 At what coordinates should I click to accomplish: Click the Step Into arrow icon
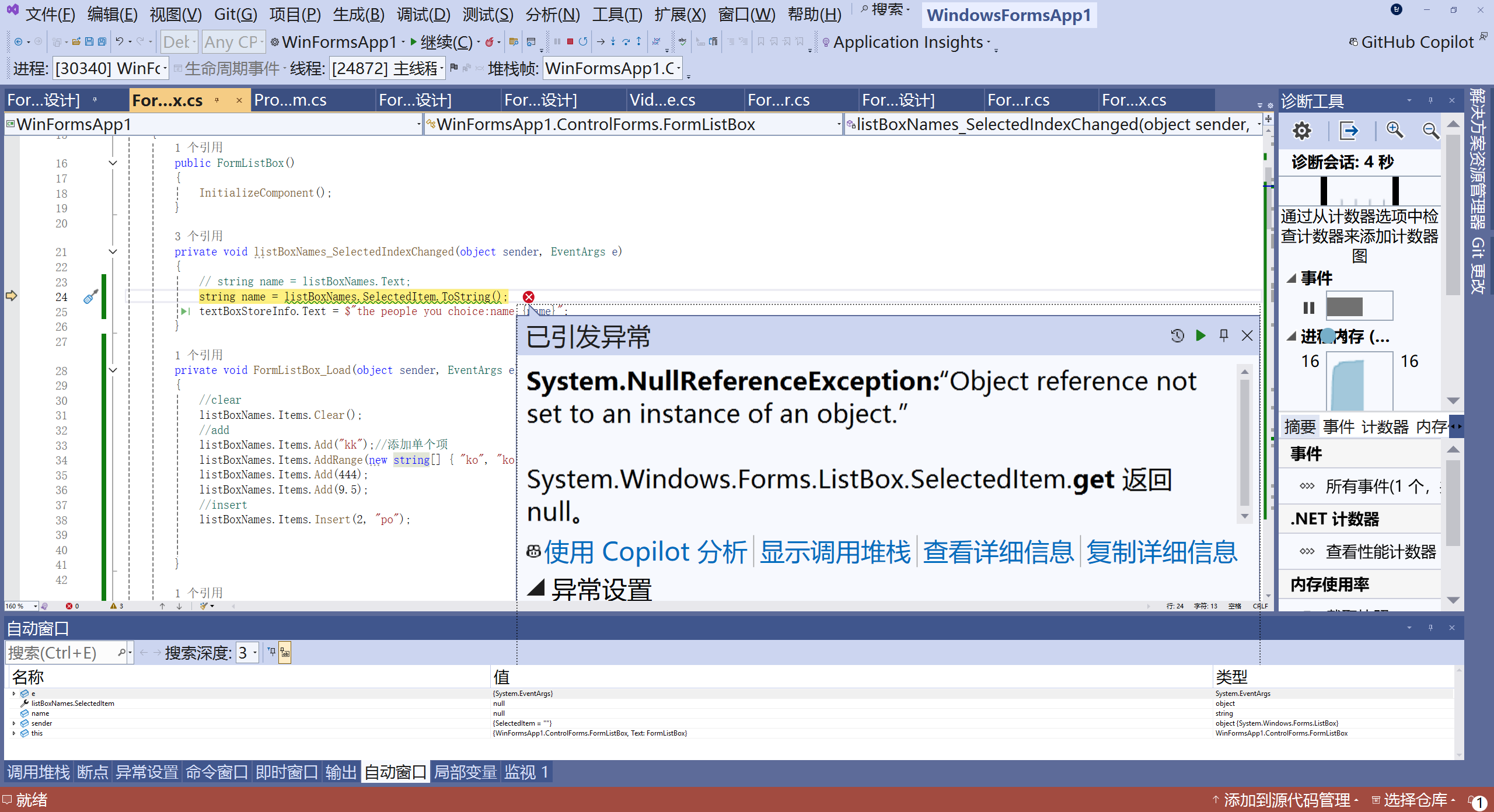pyautogui.click(x=613, y=41)
